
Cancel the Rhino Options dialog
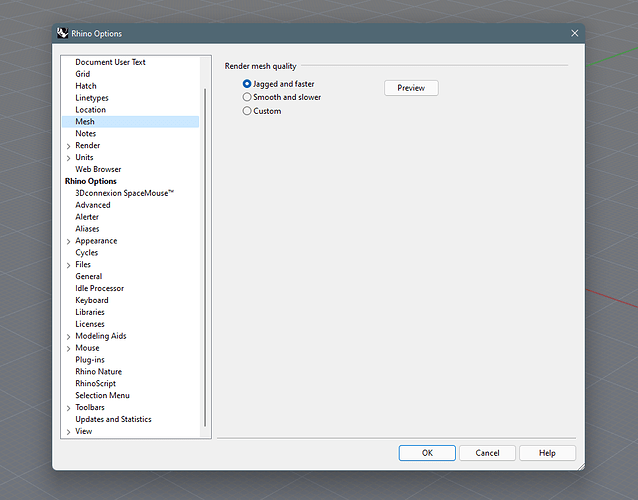[487, 453]
